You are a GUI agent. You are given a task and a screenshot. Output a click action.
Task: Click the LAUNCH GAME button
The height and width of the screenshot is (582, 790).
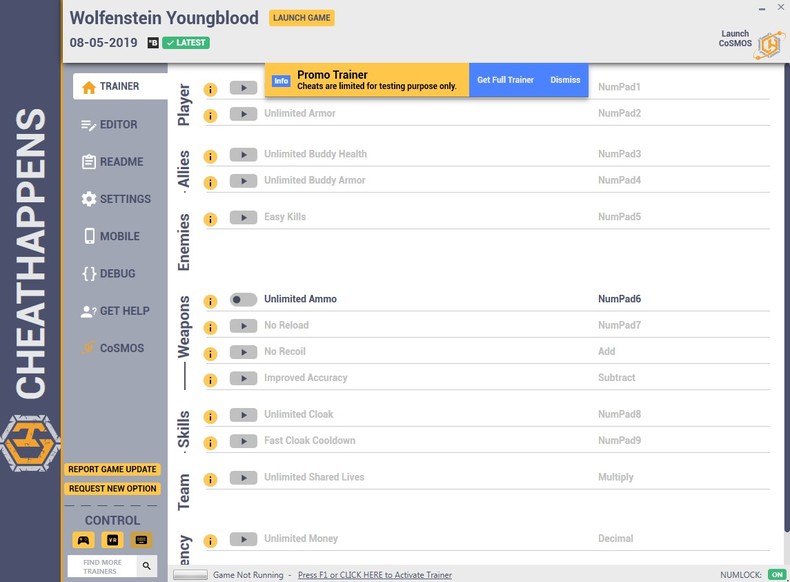click(x=302, y=18)
